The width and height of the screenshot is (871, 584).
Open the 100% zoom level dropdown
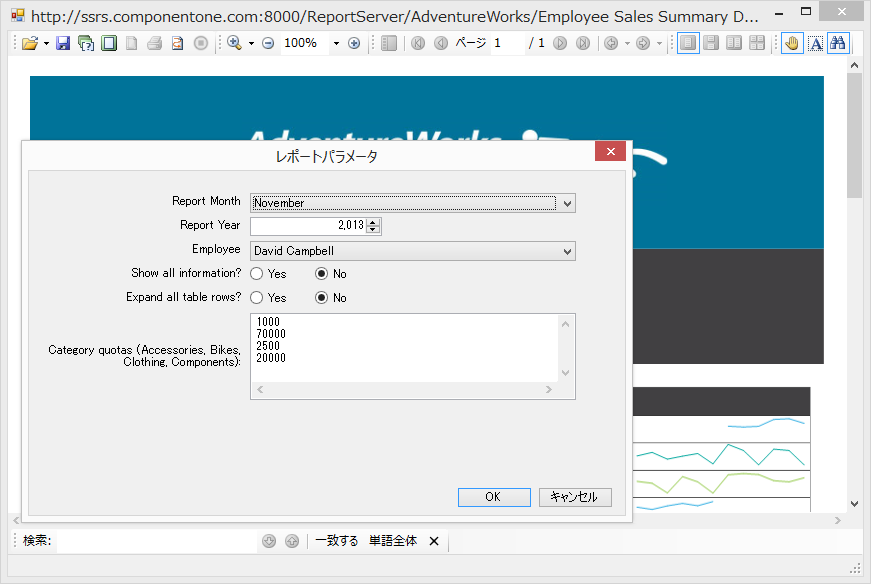click(336, 43)
